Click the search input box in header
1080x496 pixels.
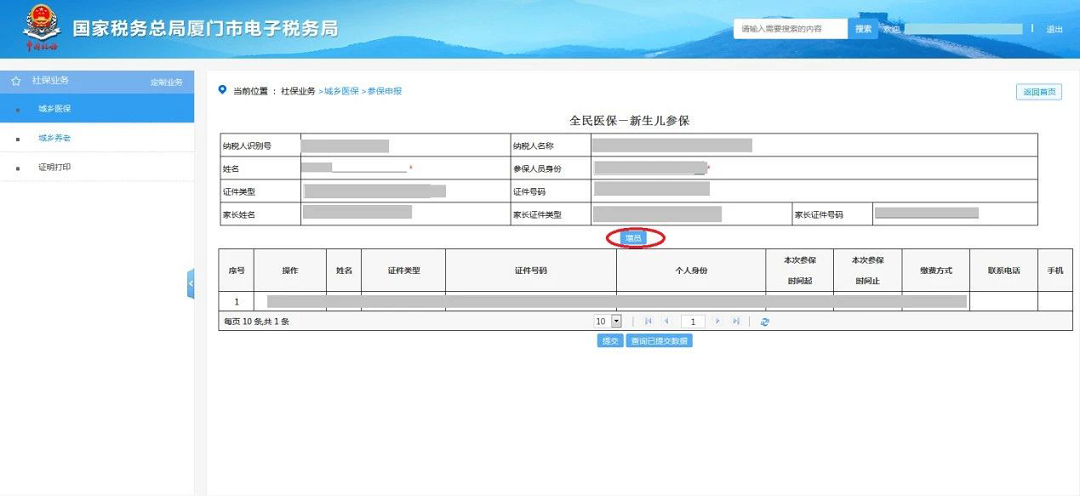(790, 29)
